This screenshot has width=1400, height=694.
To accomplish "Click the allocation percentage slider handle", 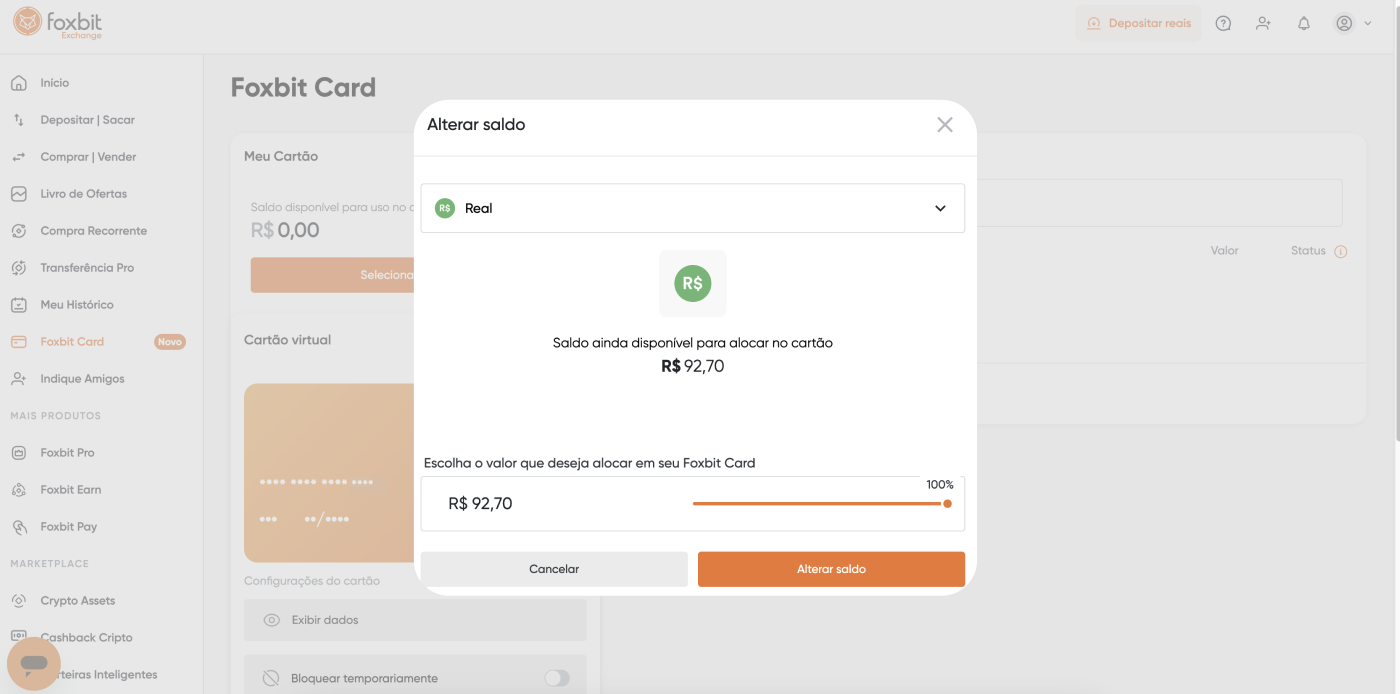I will point(947,503).
